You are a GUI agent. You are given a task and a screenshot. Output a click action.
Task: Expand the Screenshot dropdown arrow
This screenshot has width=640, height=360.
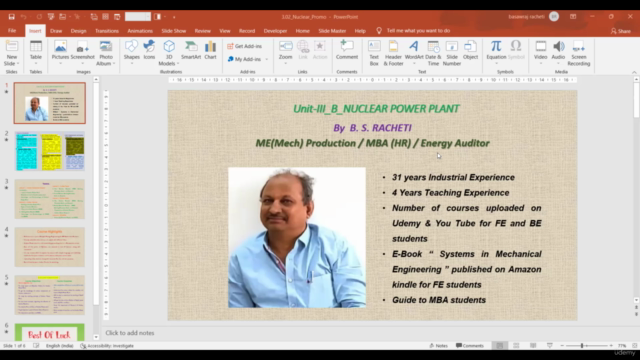tap(82, 64)
